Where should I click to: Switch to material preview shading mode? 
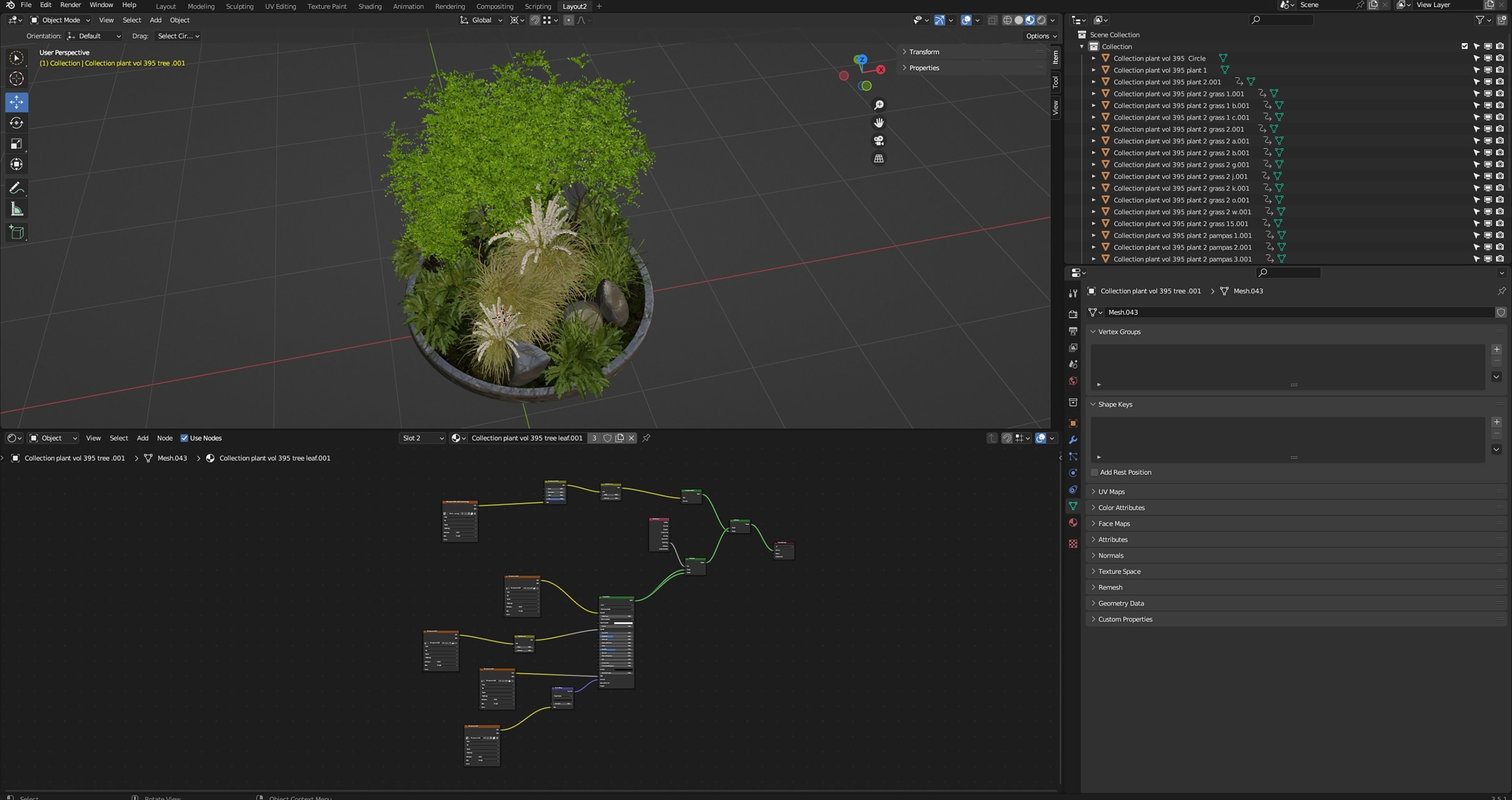[1030, 20]
